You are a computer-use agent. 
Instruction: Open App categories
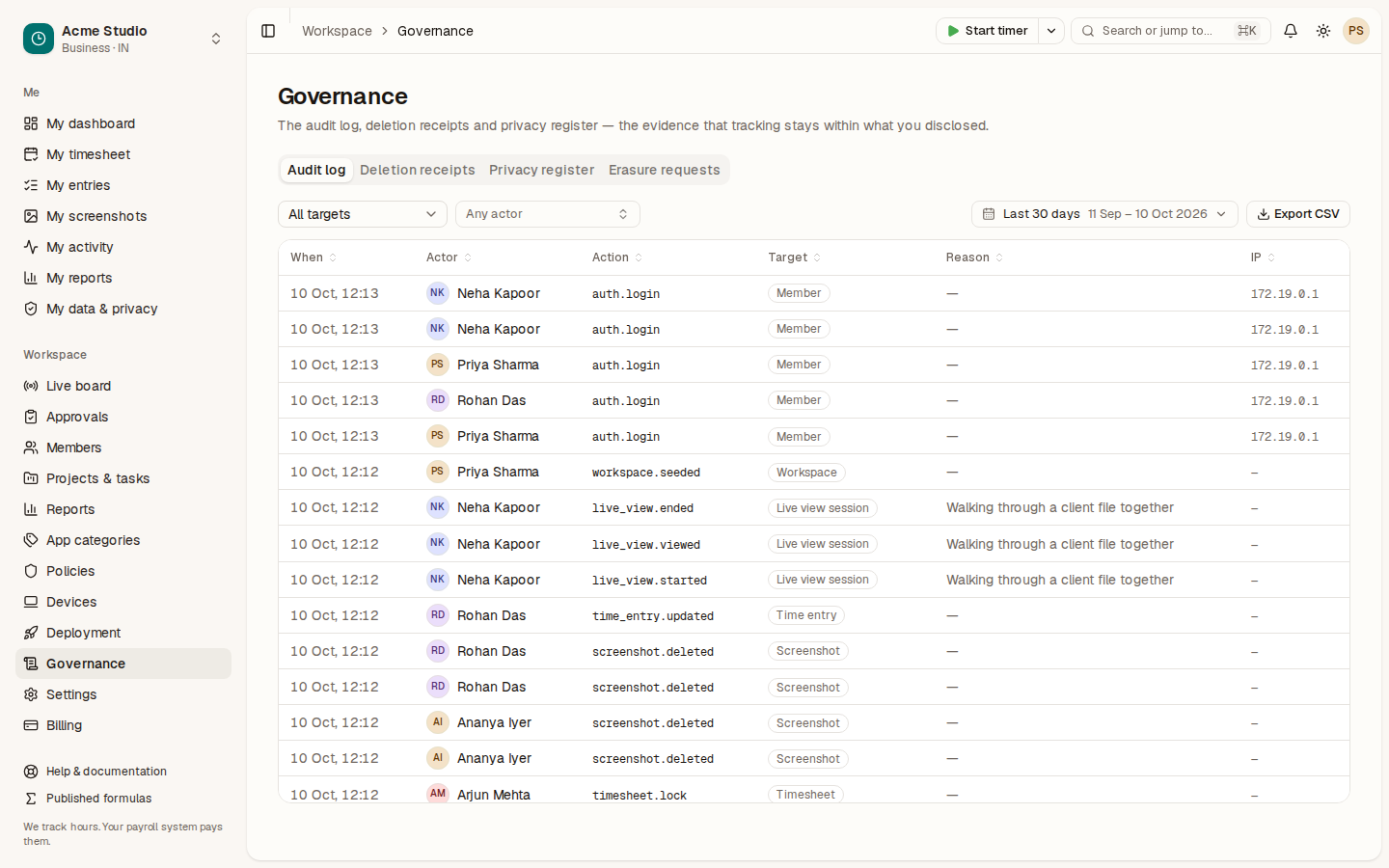[x=123, y=540]
